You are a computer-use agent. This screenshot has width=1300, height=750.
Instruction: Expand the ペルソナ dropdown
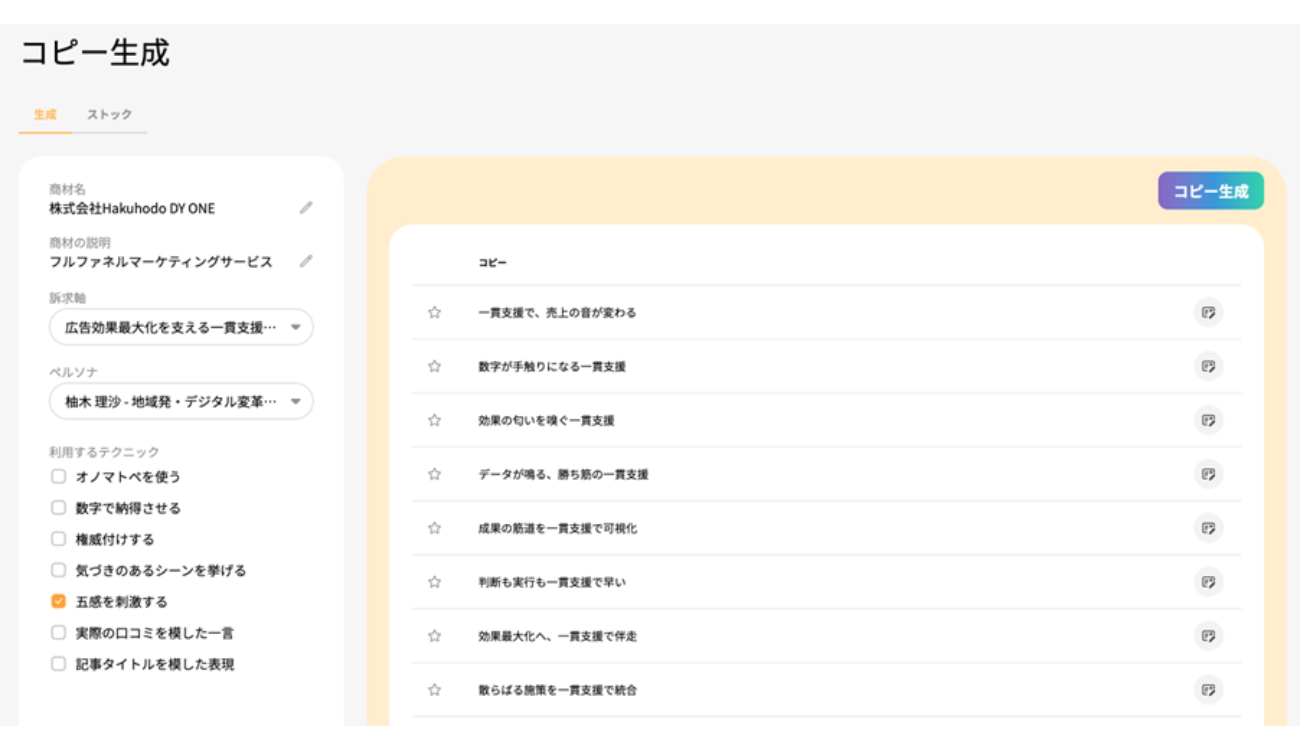pyautogui.click(x=181, y=402)
